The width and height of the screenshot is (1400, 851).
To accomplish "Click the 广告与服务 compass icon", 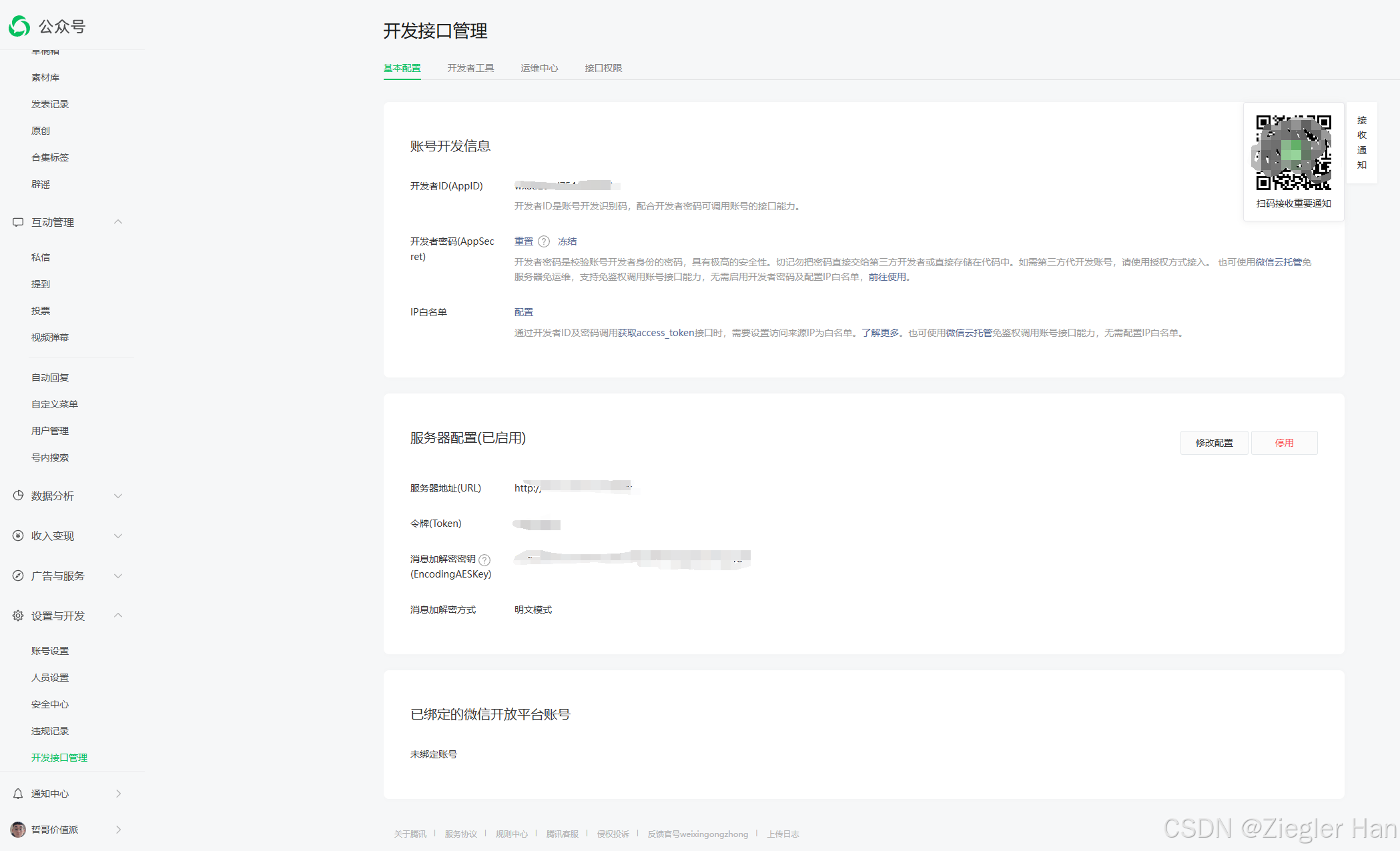I will point(18,576).
